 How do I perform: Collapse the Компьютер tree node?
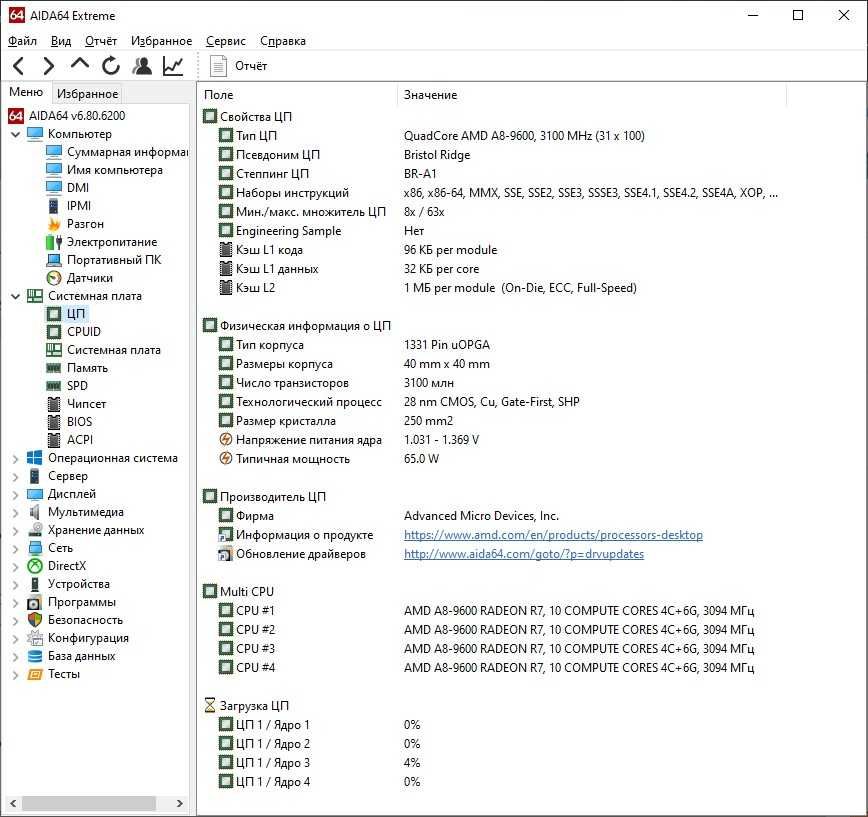[x=16, y=134]
